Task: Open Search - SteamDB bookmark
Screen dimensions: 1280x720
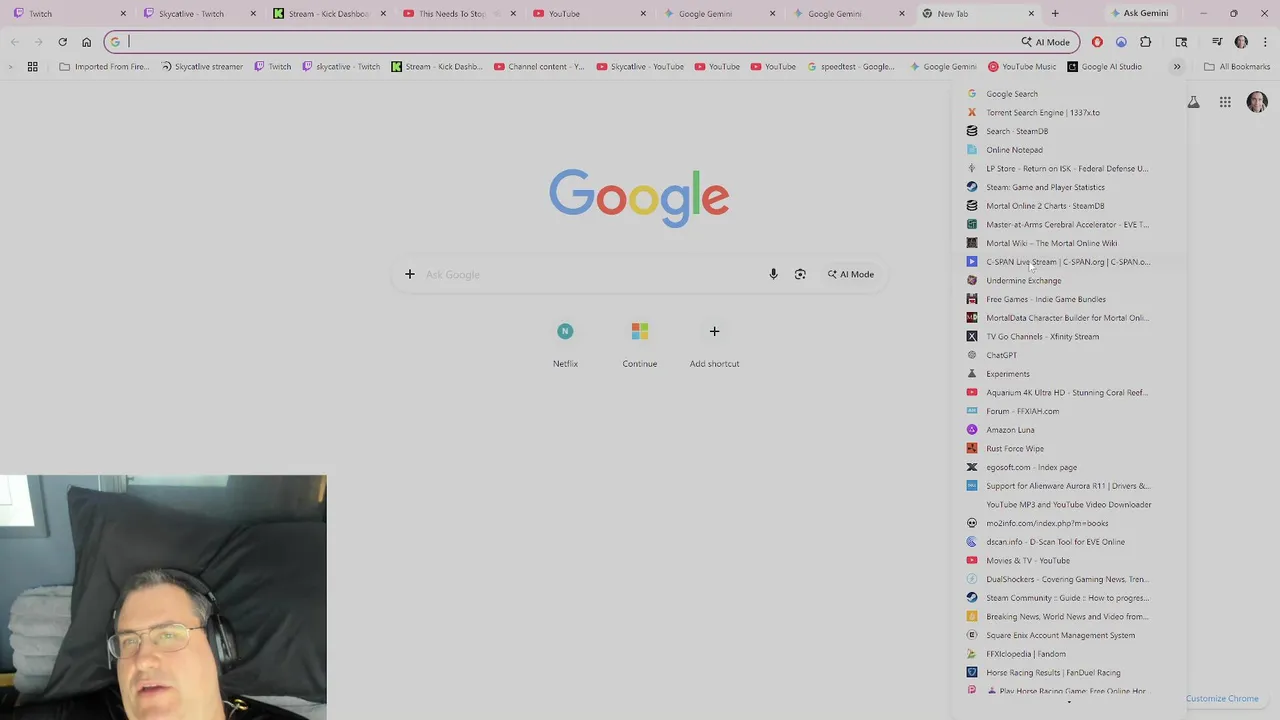Action: point(1068,131)
